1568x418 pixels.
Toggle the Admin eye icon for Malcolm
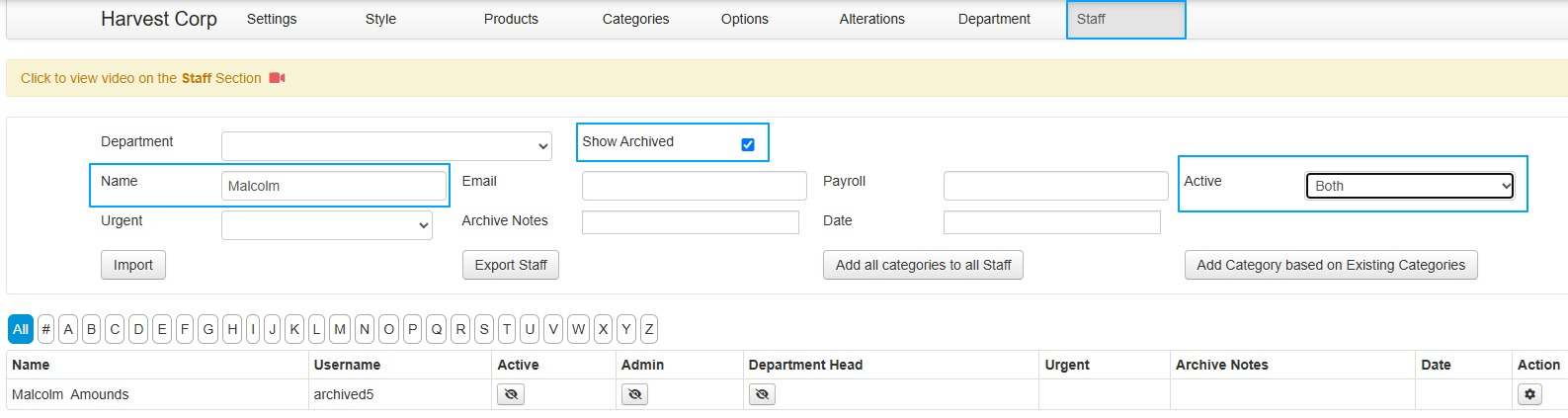[634, 394]
